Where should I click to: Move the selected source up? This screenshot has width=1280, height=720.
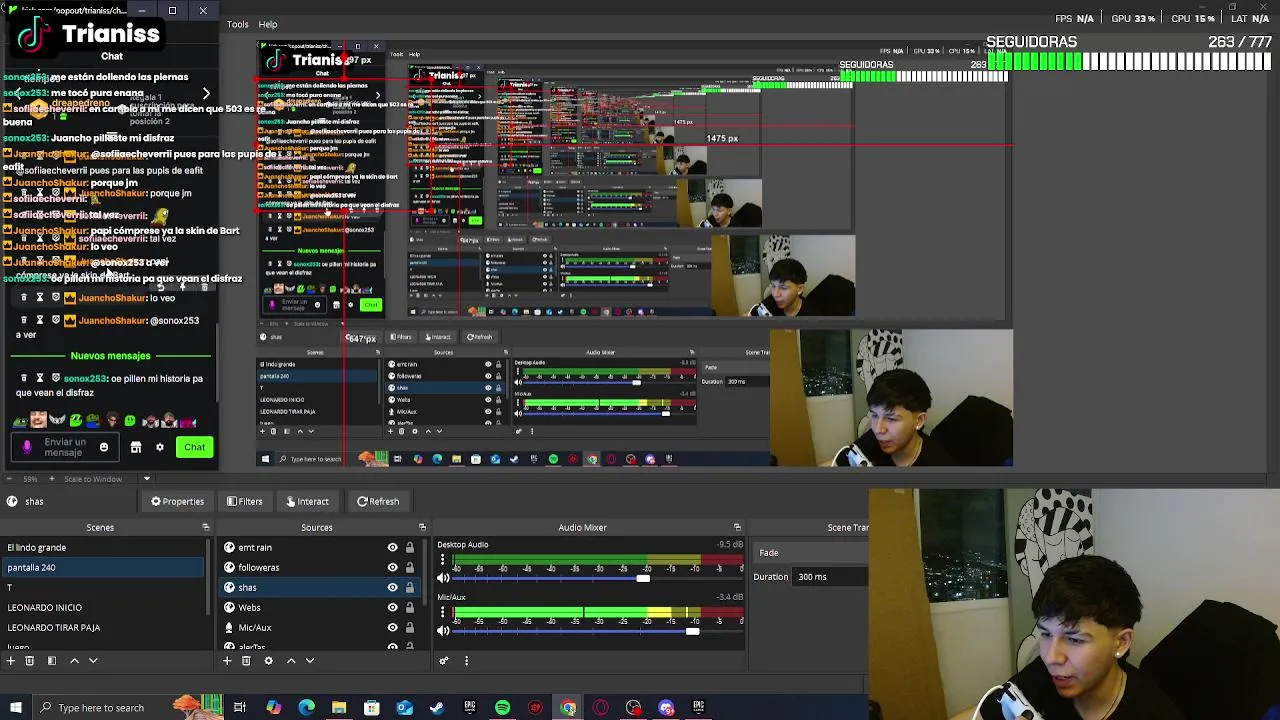(291, 660)
